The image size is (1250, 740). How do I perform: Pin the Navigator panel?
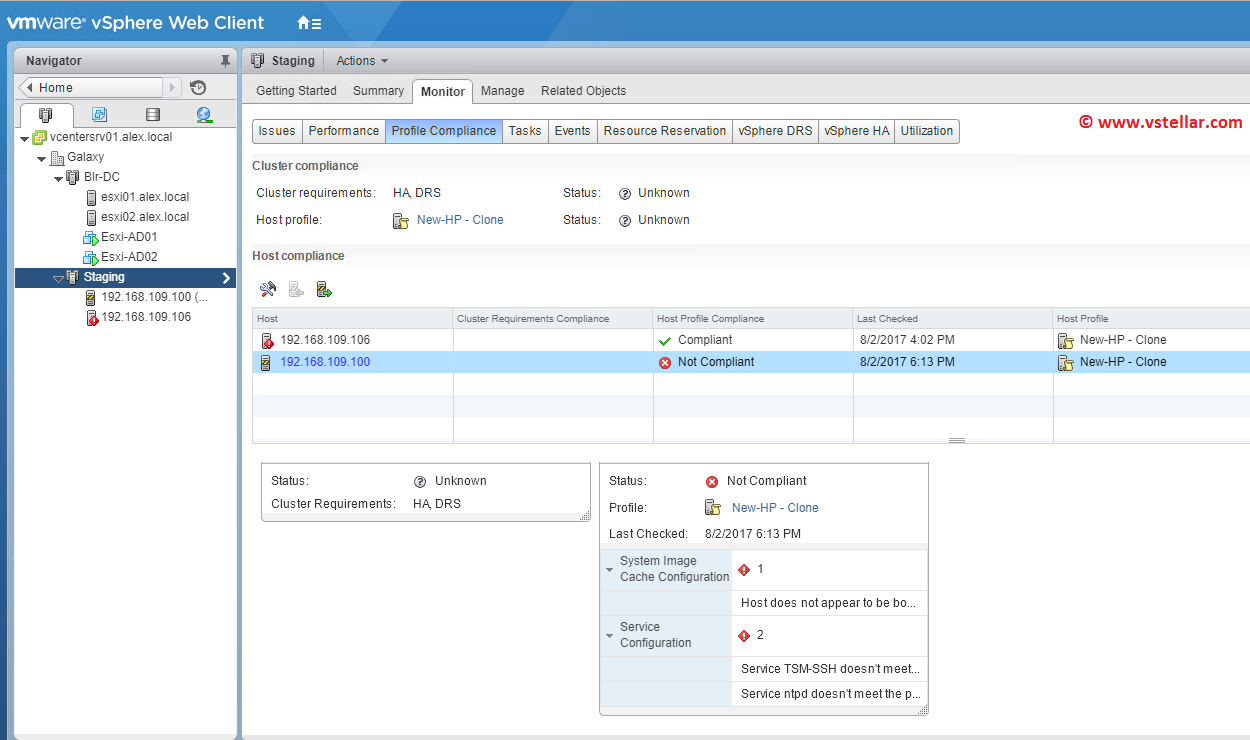point(225,61)
